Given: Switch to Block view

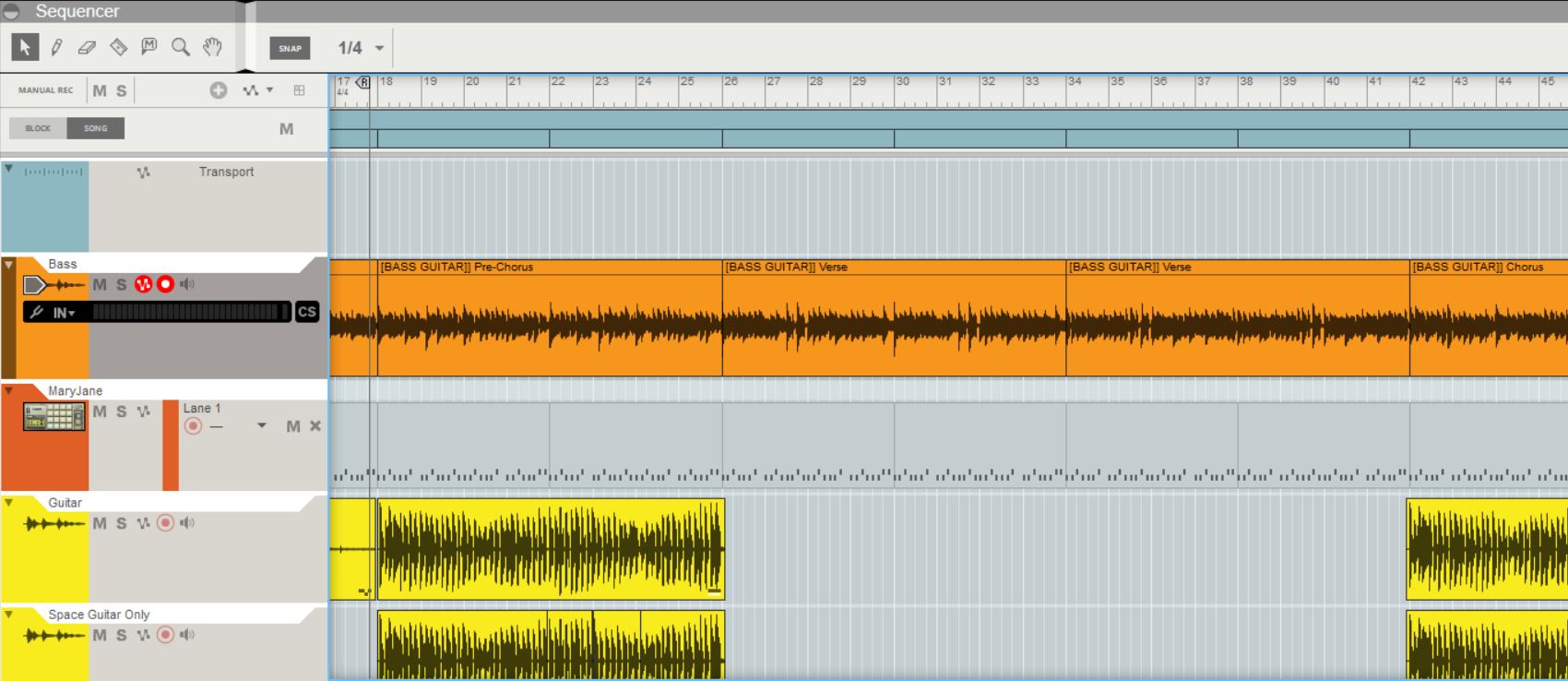Looking at the screenshot, I should click(38, 128).
